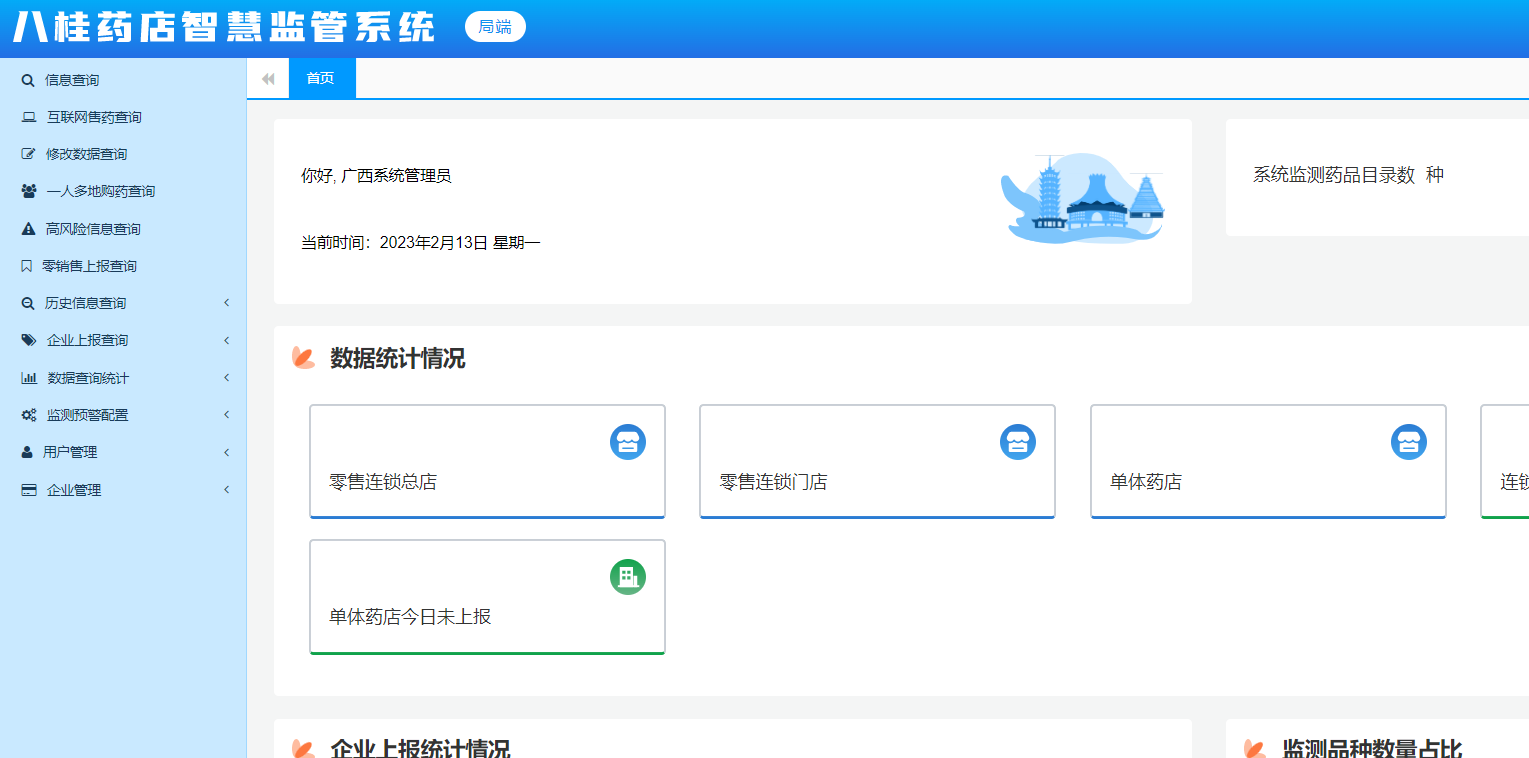Click the bookmark icon beside 零销售上报查询
The image size is (1529, 758).
coord(27,266)
